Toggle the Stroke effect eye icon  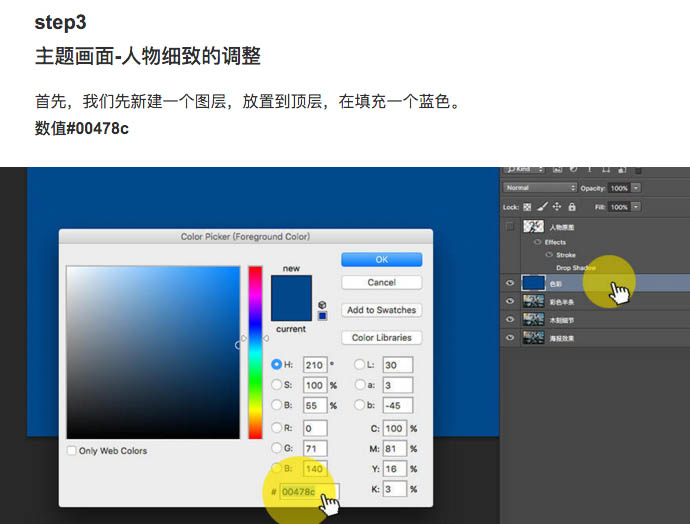point(549,255)
